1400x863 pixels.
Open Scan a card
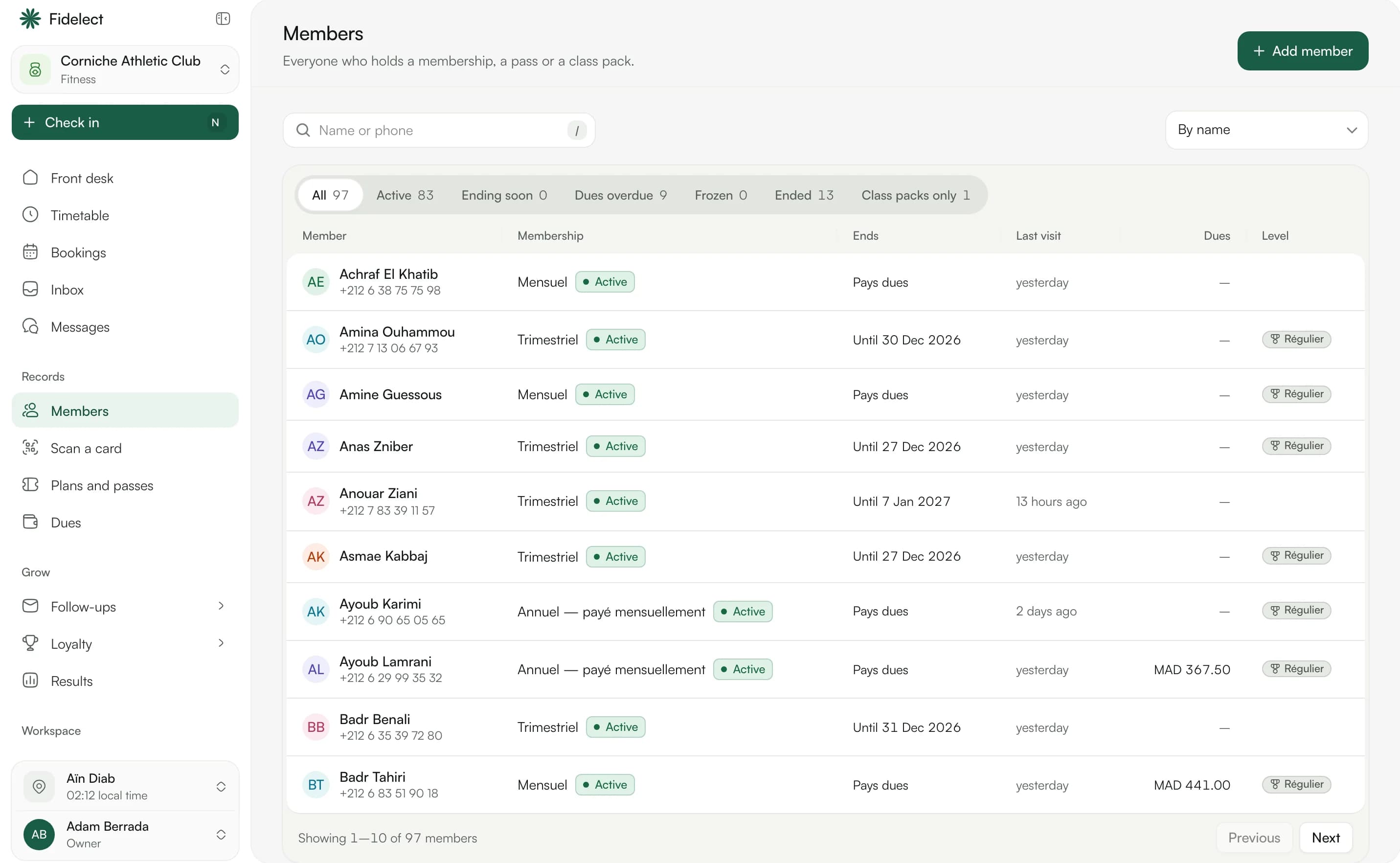click(x=125, y=448)
